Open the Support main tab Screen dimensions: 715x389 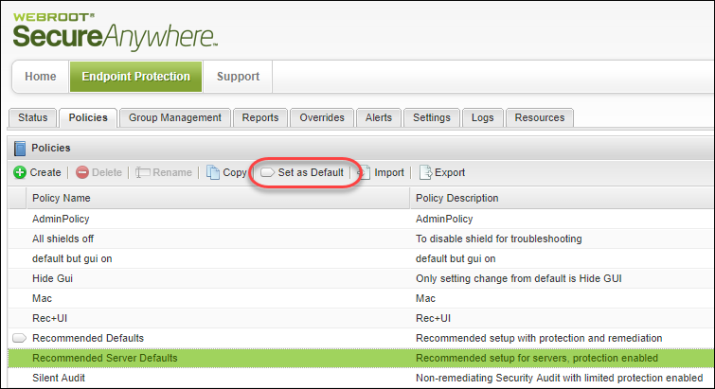(x=238, y=77)
